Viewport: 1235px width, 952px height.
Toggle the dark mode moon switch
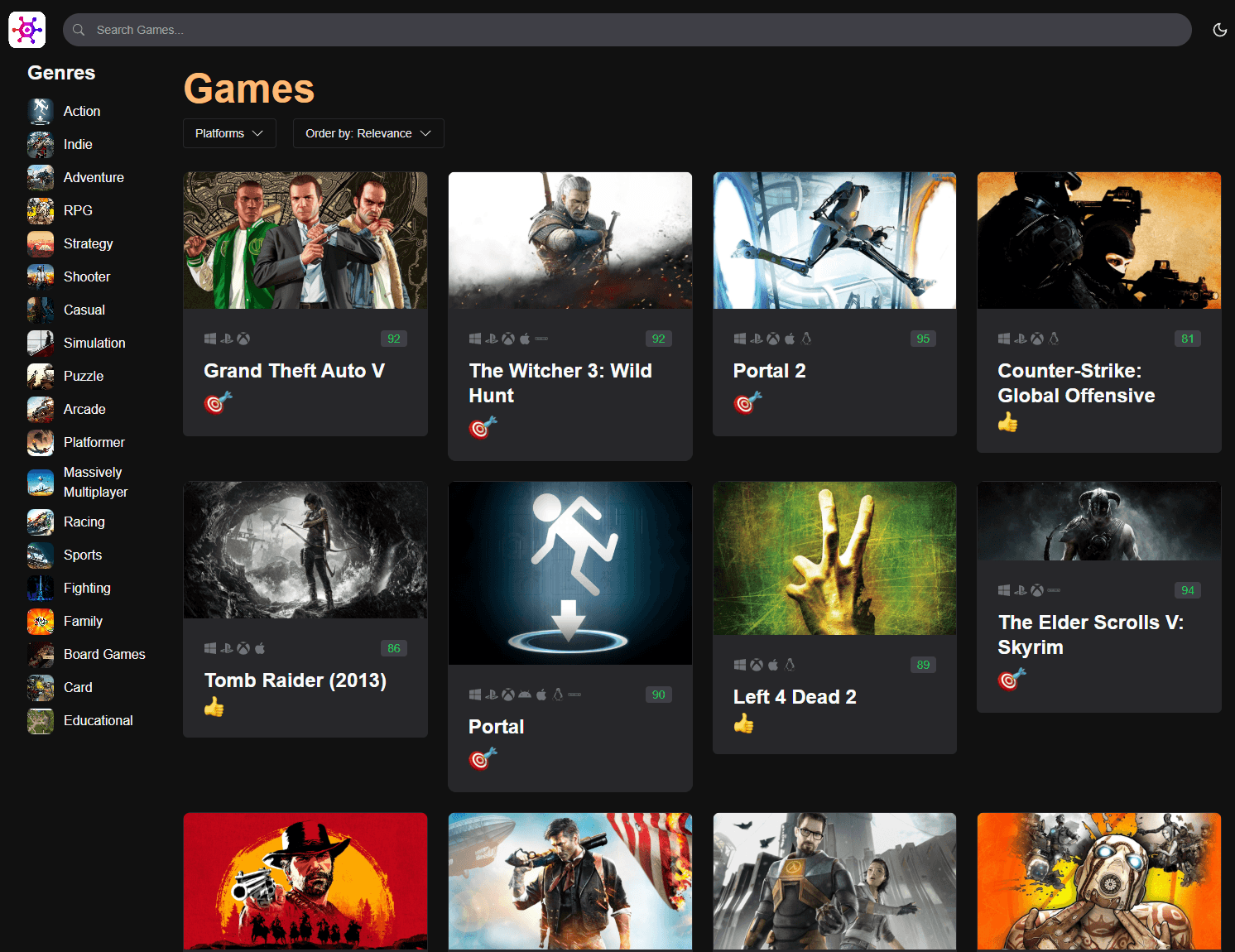[x=1219, y=30]
